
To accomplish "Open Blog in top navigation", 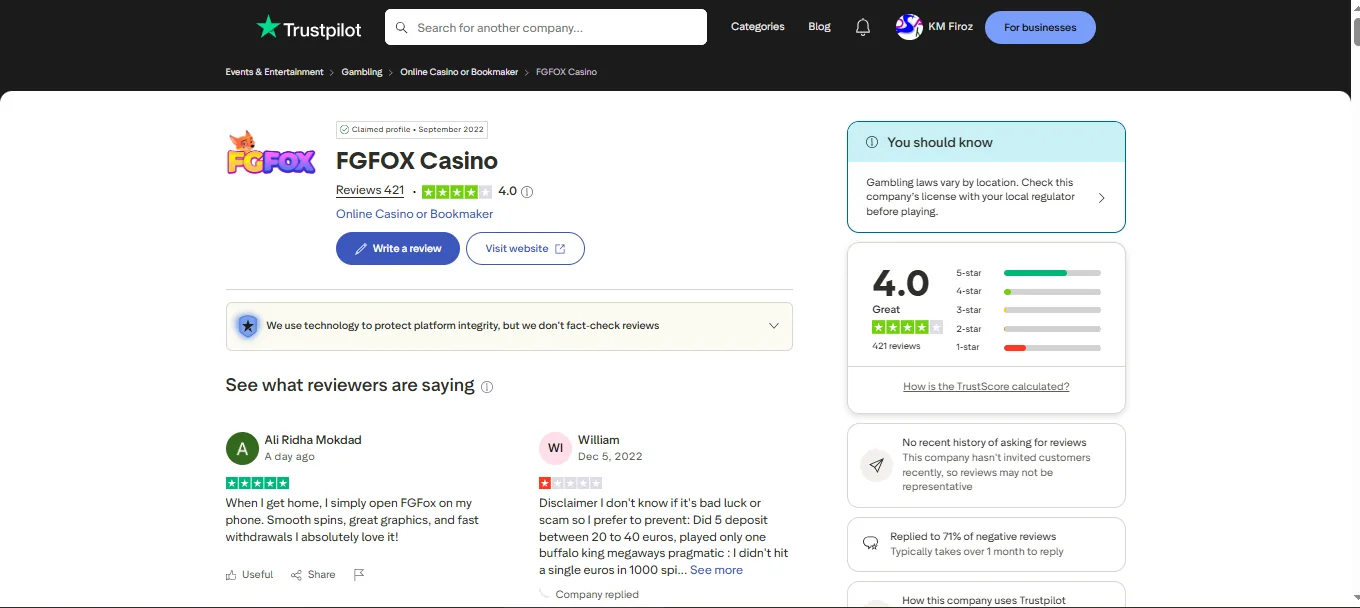I will [x=819, y=27].
